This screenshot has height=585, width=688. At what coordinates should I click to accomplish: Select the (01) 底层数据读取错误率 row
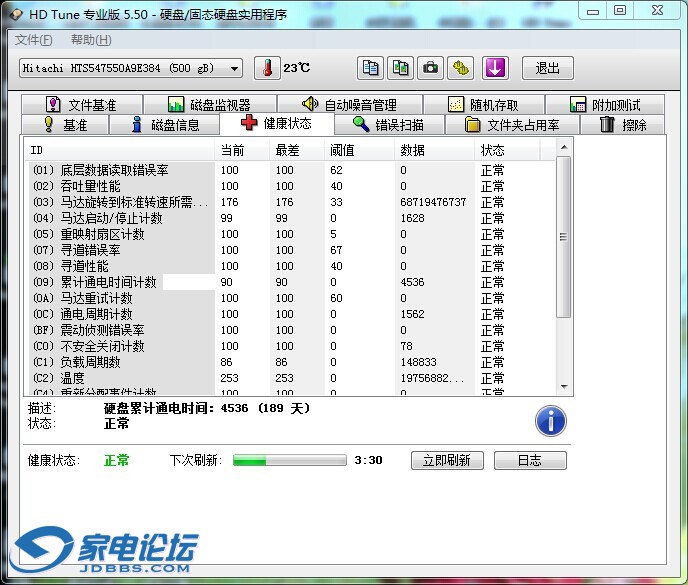click(292, 170)
